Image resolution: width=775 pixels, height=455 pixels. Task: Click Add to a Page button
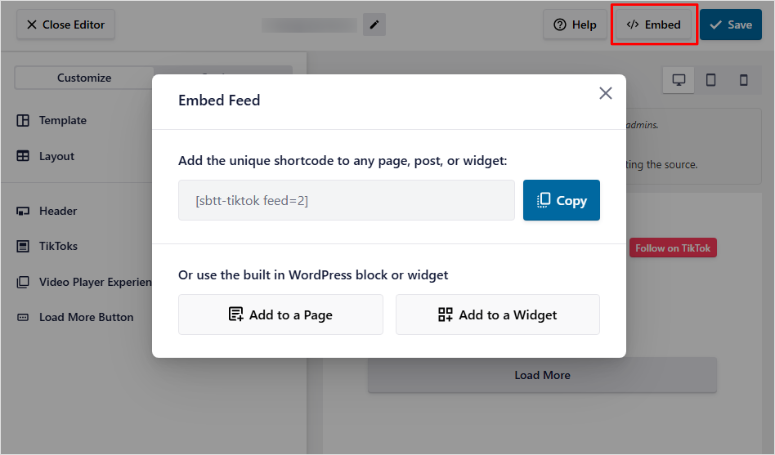[x=281, y=315]
